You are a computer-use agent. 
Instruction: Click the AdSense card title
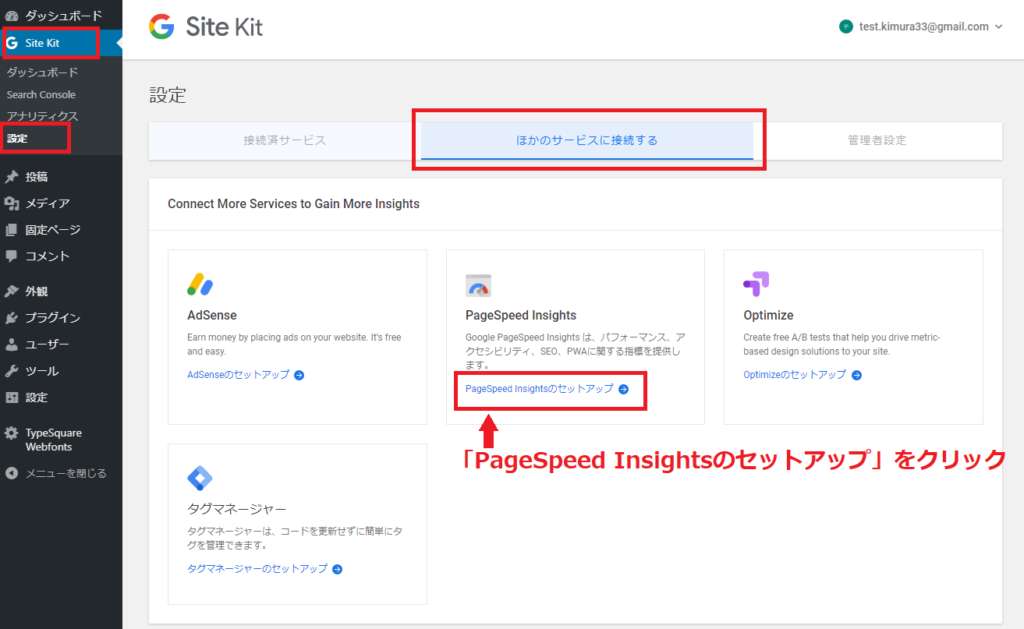212,315
